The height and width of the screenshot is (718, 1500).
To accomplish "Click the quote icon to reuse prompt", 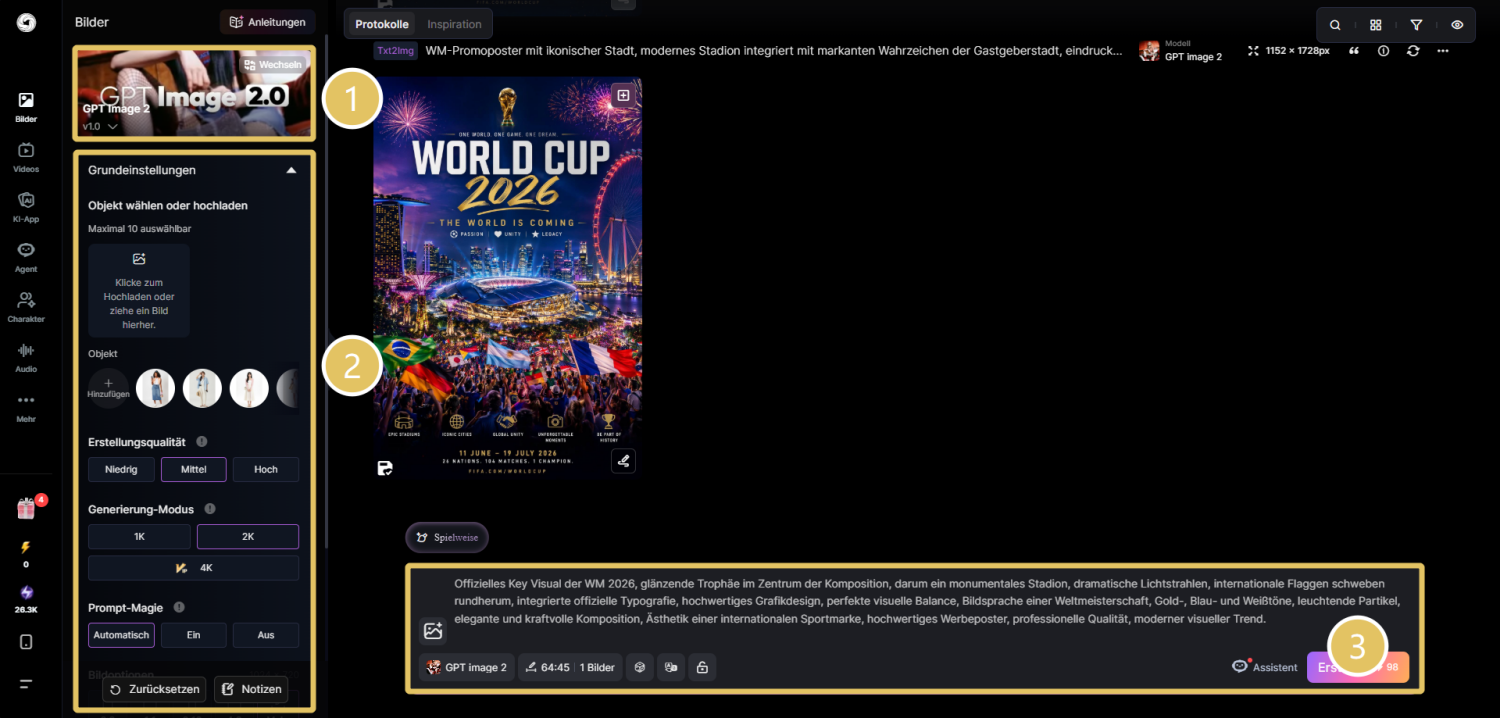I will click(1354, 50).
